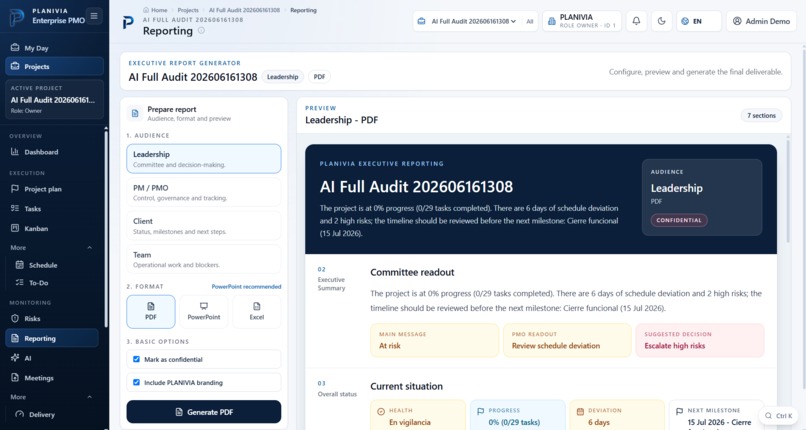The height and width of the screenshot is (430, 806).
Task: Click the Risks shield icon
Action: tap(15, 319)
